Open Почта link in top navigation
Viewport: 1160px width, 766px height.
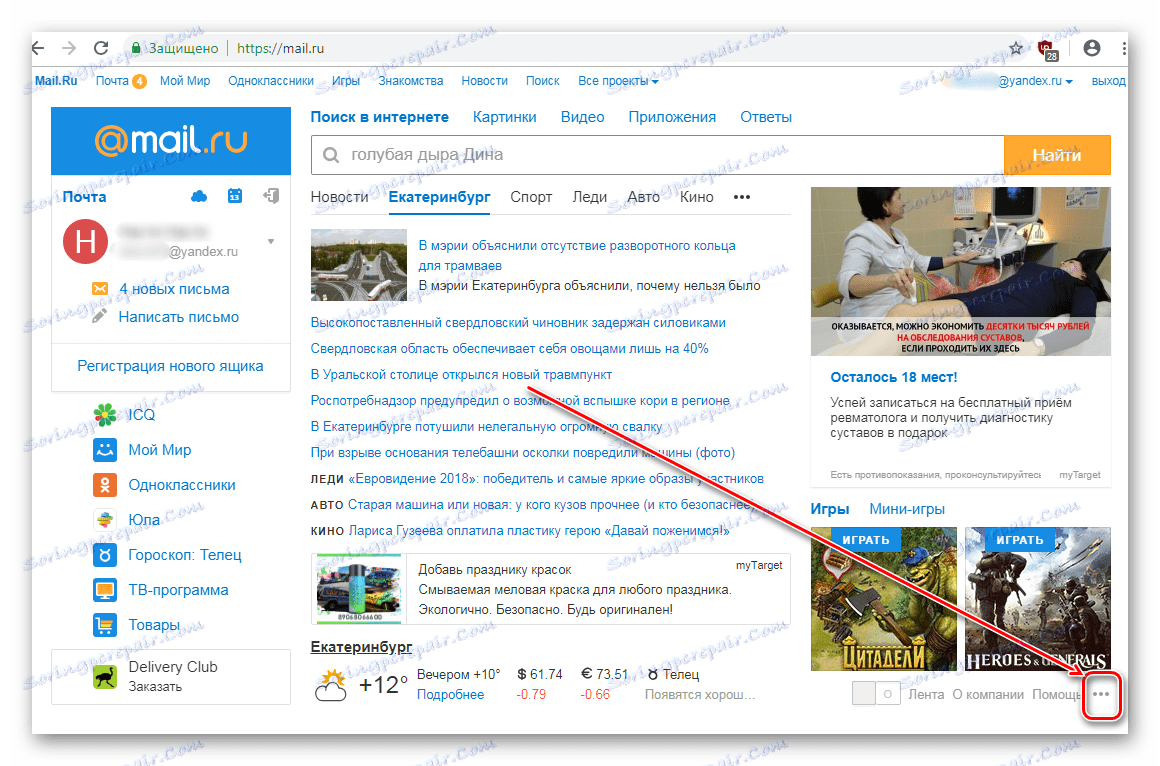[x=112, y=81]
